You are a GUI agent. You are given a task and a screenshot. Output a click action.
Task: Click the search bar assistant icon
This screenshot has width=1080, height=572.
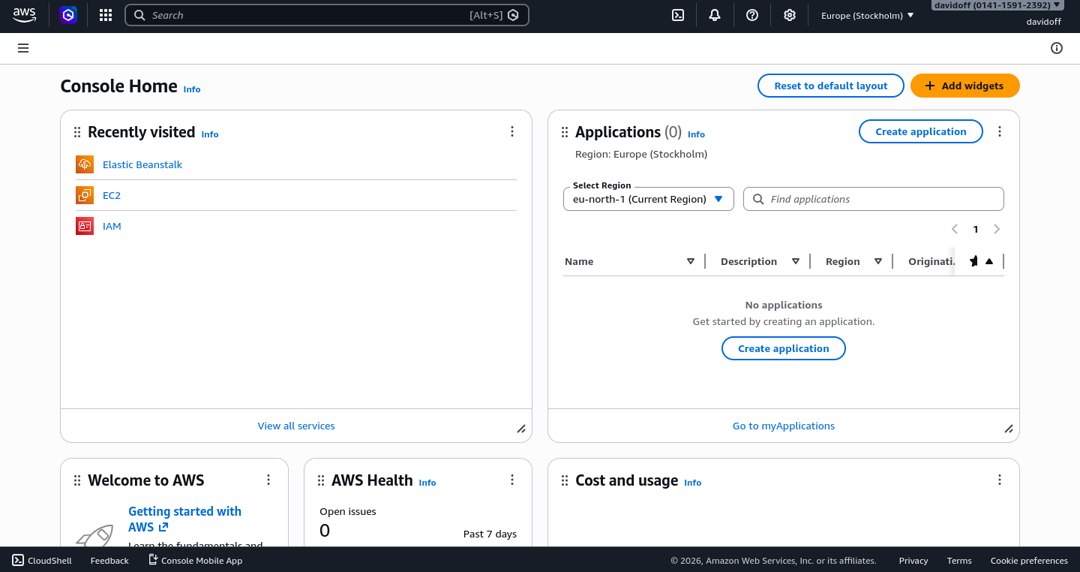513,15
